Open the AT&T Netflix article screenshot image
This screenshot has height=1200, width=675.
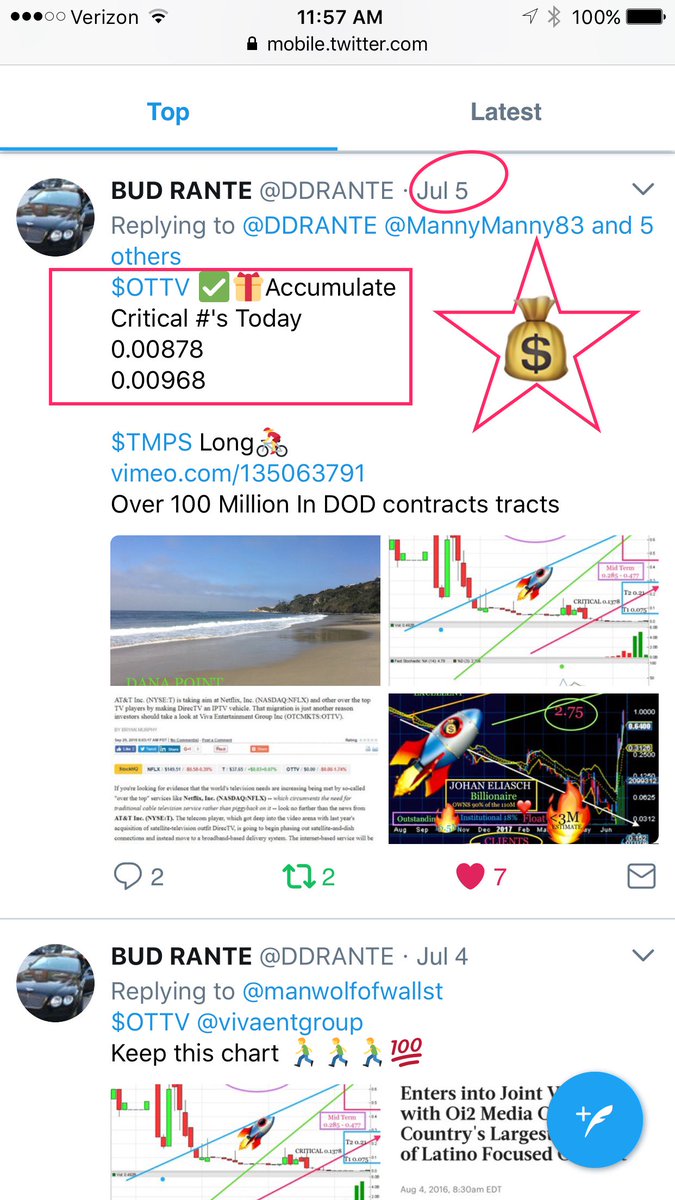pyautogui.click(x=245, y=768)
